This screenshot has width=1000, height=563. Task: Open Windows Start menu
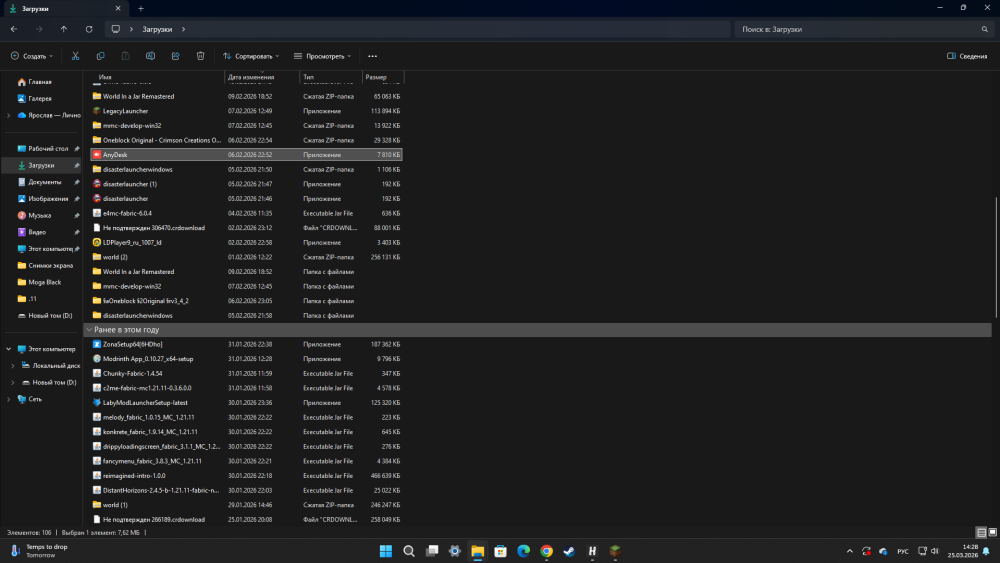point(386,551)
